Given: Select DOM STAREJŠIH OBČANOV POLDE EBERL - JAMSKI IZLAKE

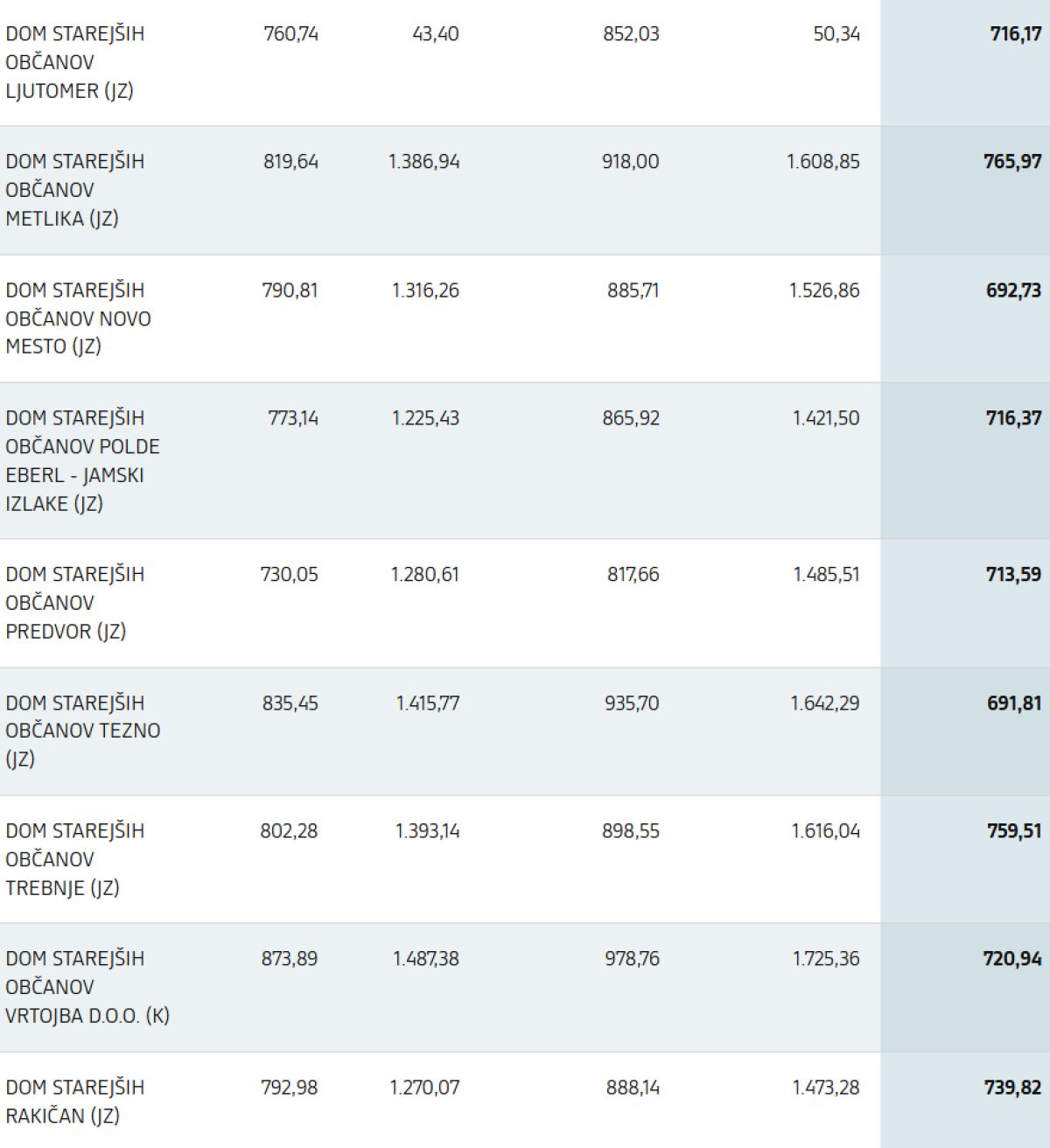Looking at the screenshot, I should [82, 460].
